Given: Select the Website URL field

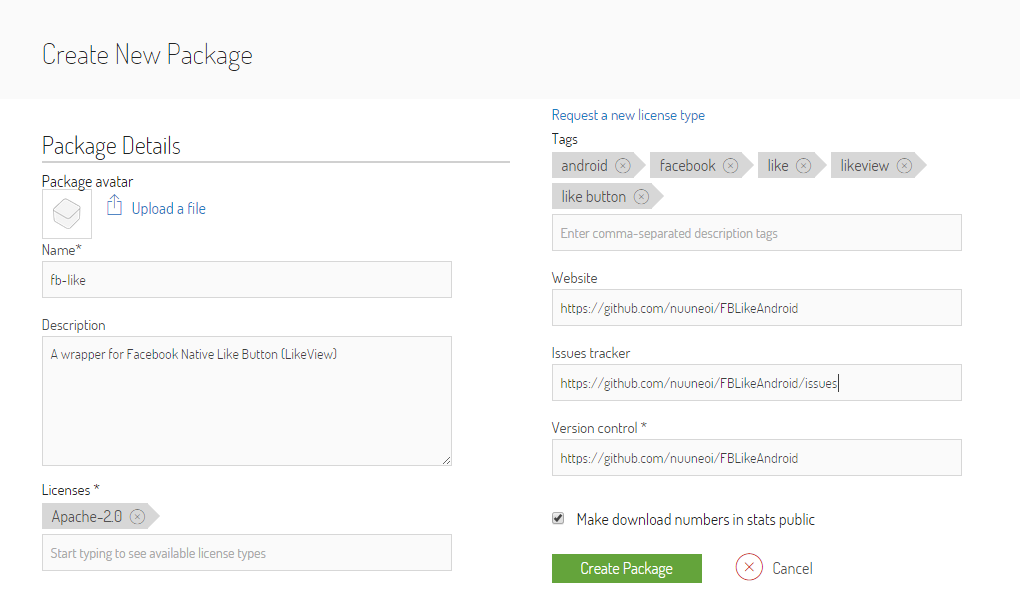Looking at the screenshot, I should click(x=756, y=308).
